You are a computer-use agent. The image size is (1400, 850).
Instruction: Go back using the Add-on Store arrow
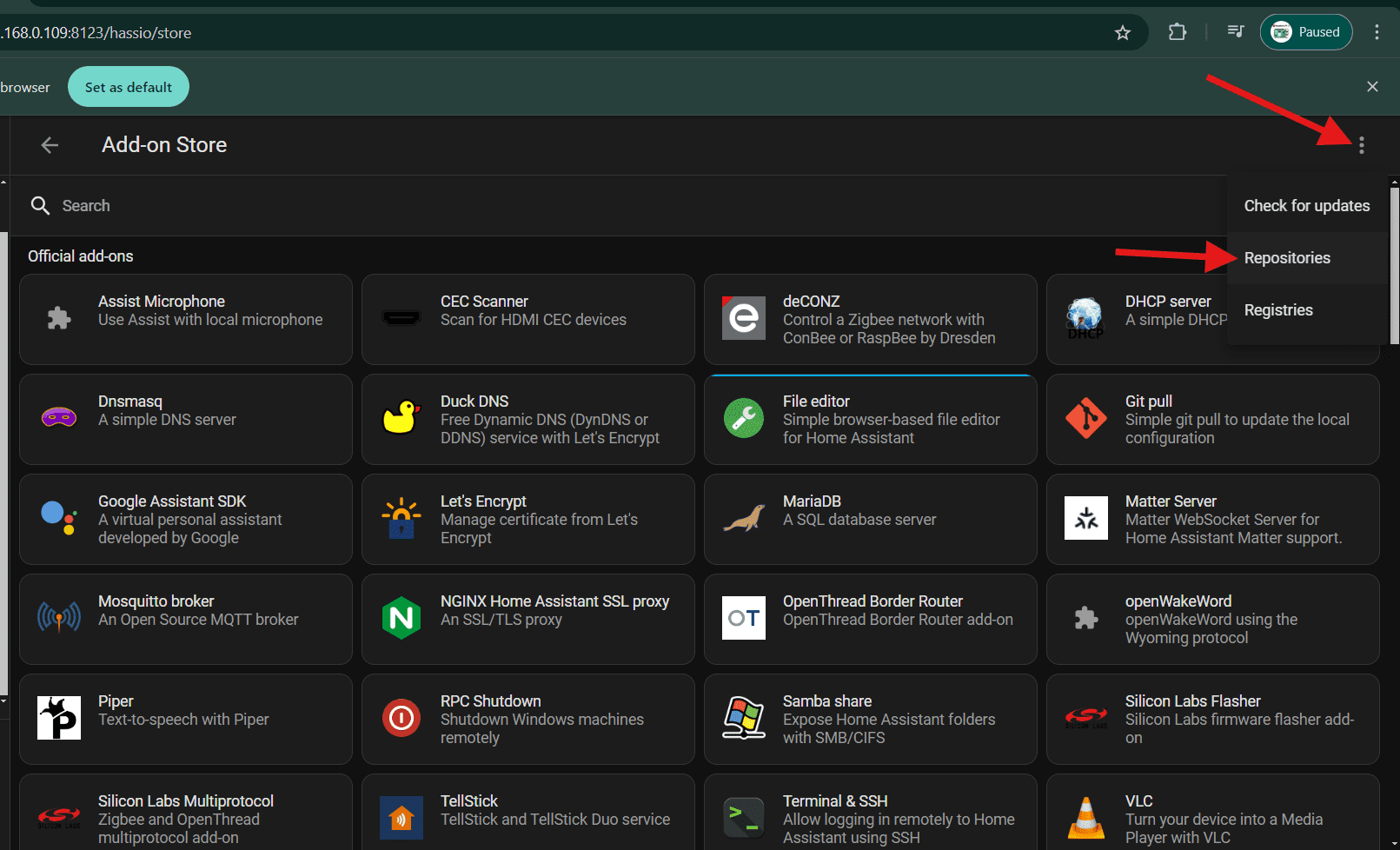click(x=50, y=145)
